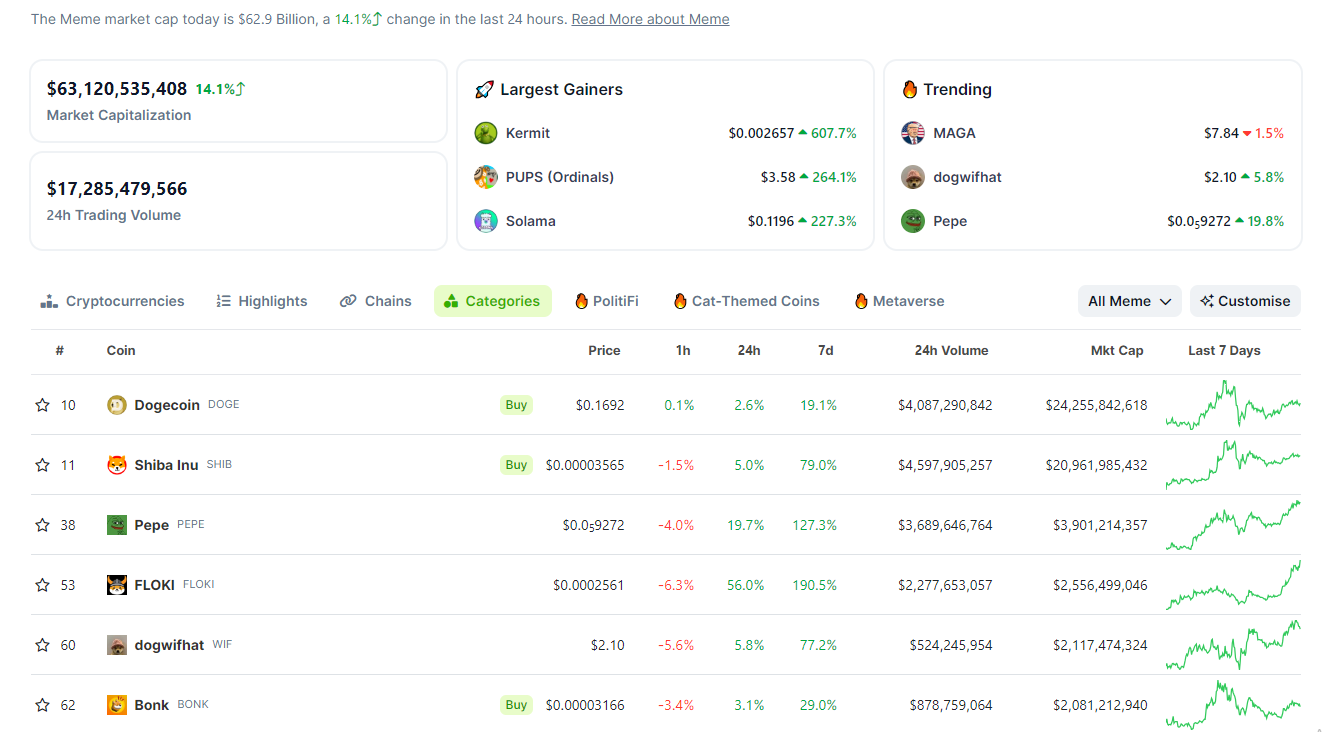Click the dogwifhat logo in table row

click(117, 645)
